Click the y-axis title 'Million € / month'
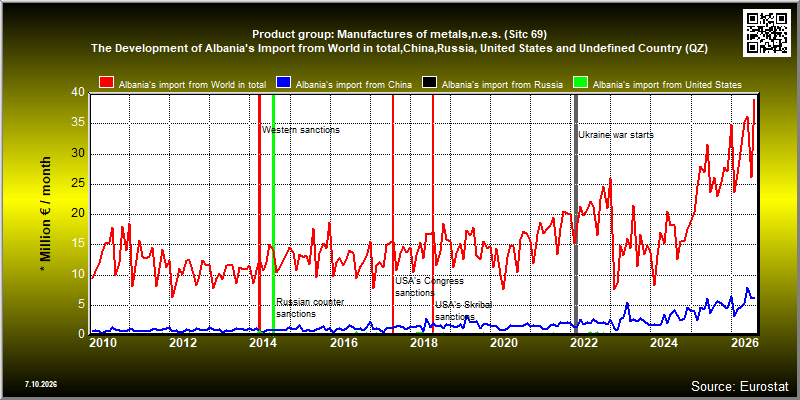The height and width of the screenshot is (400, 800). [47, 215]
